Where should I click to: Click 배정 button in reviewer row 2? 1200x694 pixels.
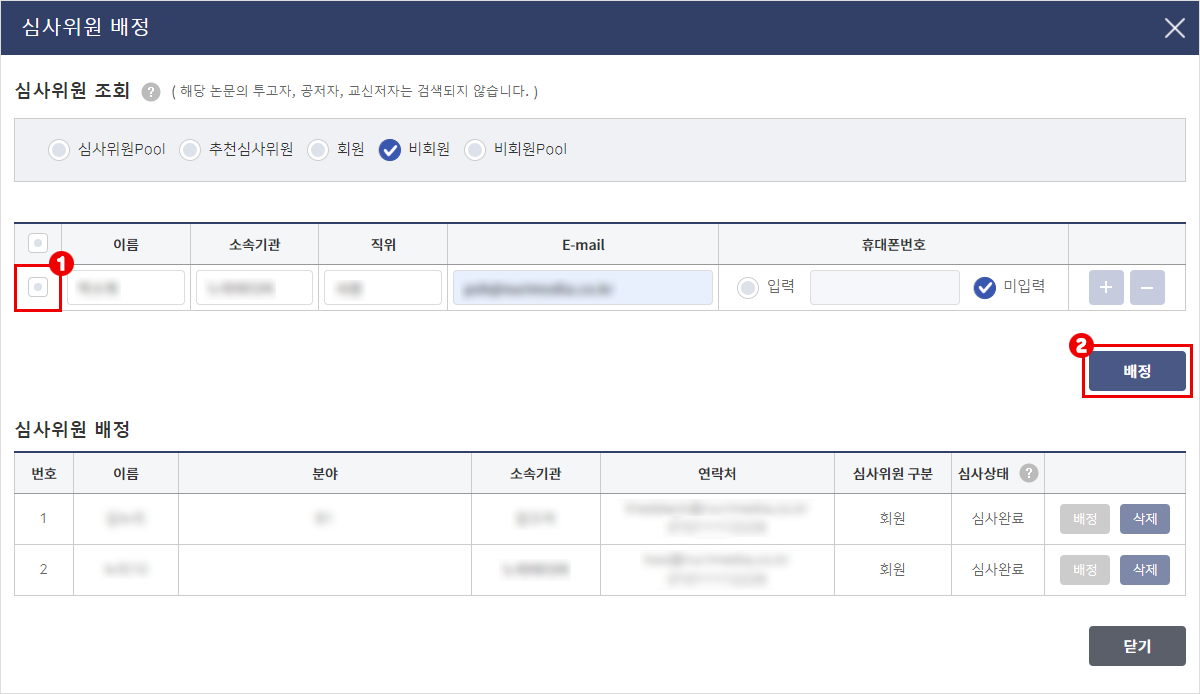(x=1085, y=570)
